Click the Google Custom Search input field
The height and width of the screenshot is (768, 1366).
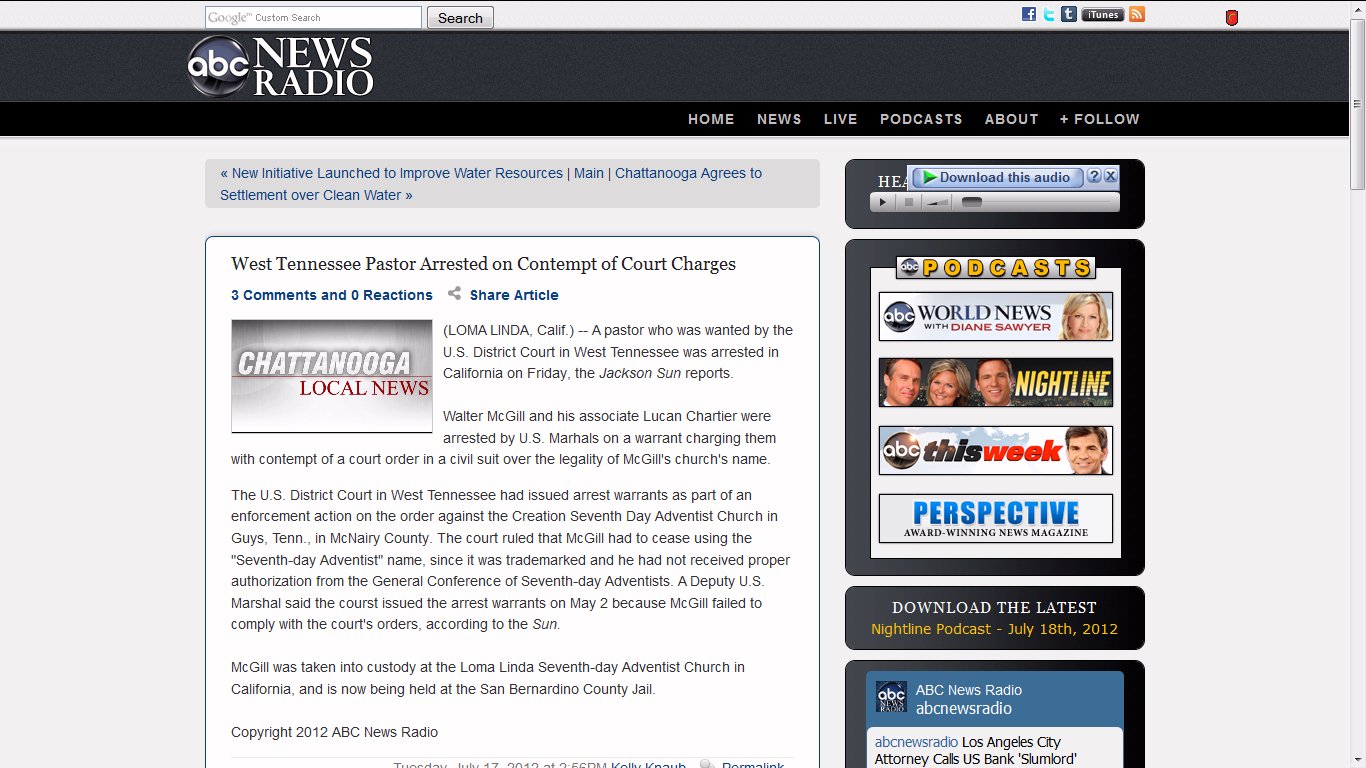pyautogui.click(x=314, y=18)
